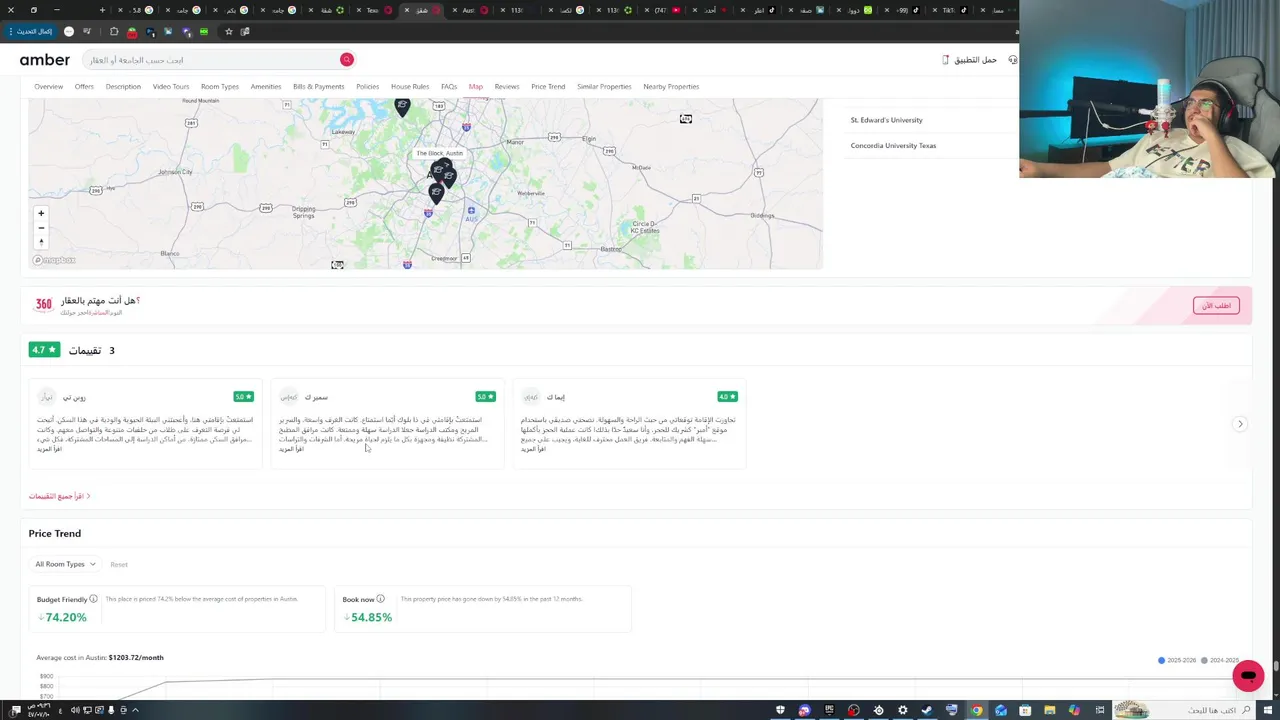The height and width of the screenshot is (720, 1280).
Task: Switch to the Amenities tab
Action: [x=266, y=87]
